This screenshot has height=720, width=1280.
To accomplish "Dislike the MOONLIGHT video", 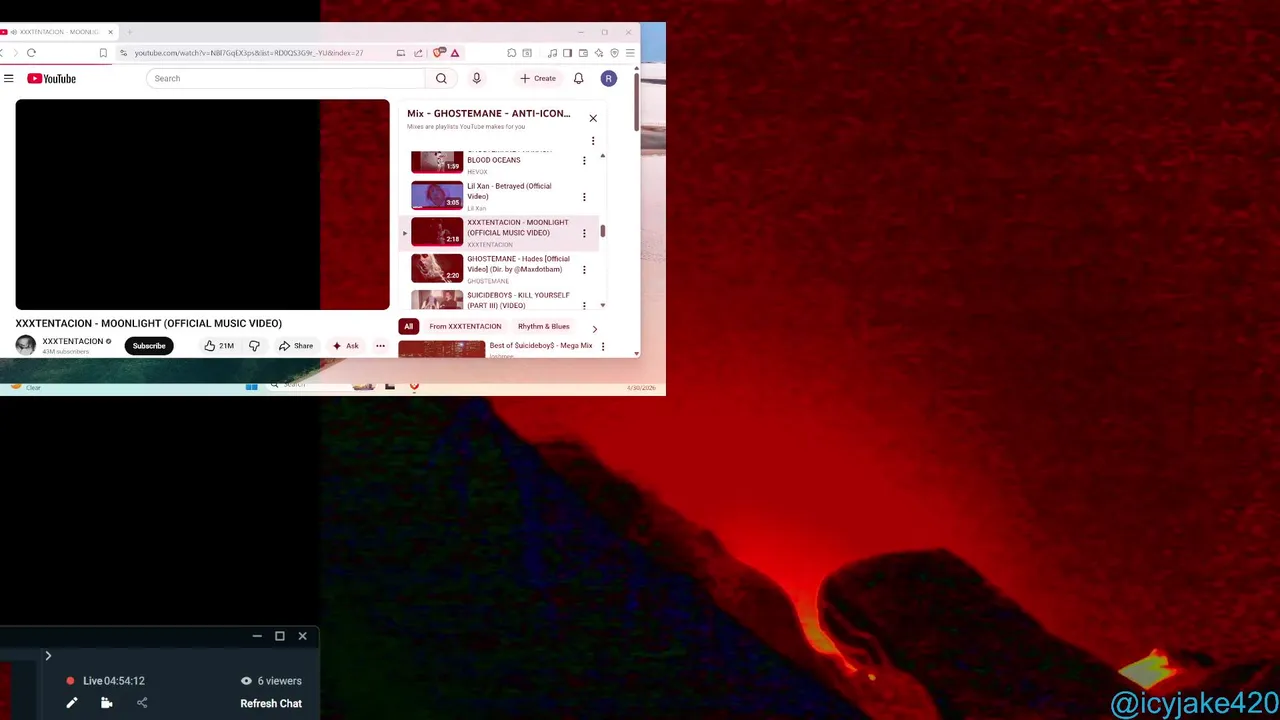I will tap(254, 346).
